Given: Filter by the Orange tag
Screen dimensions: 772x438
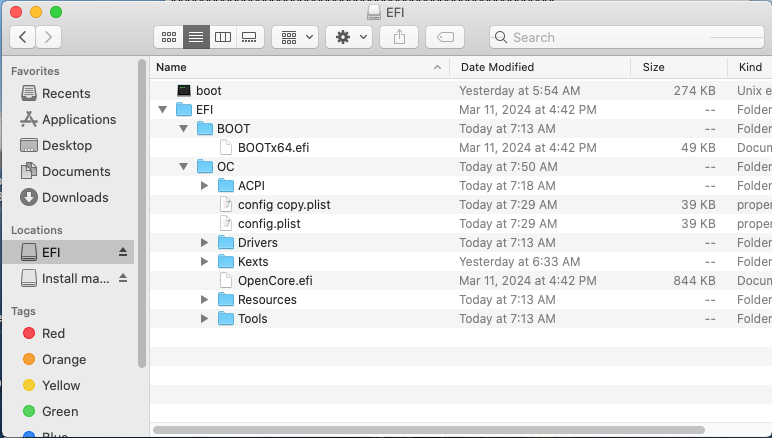Looking at the screenshot, I should [x=54, y=360].
